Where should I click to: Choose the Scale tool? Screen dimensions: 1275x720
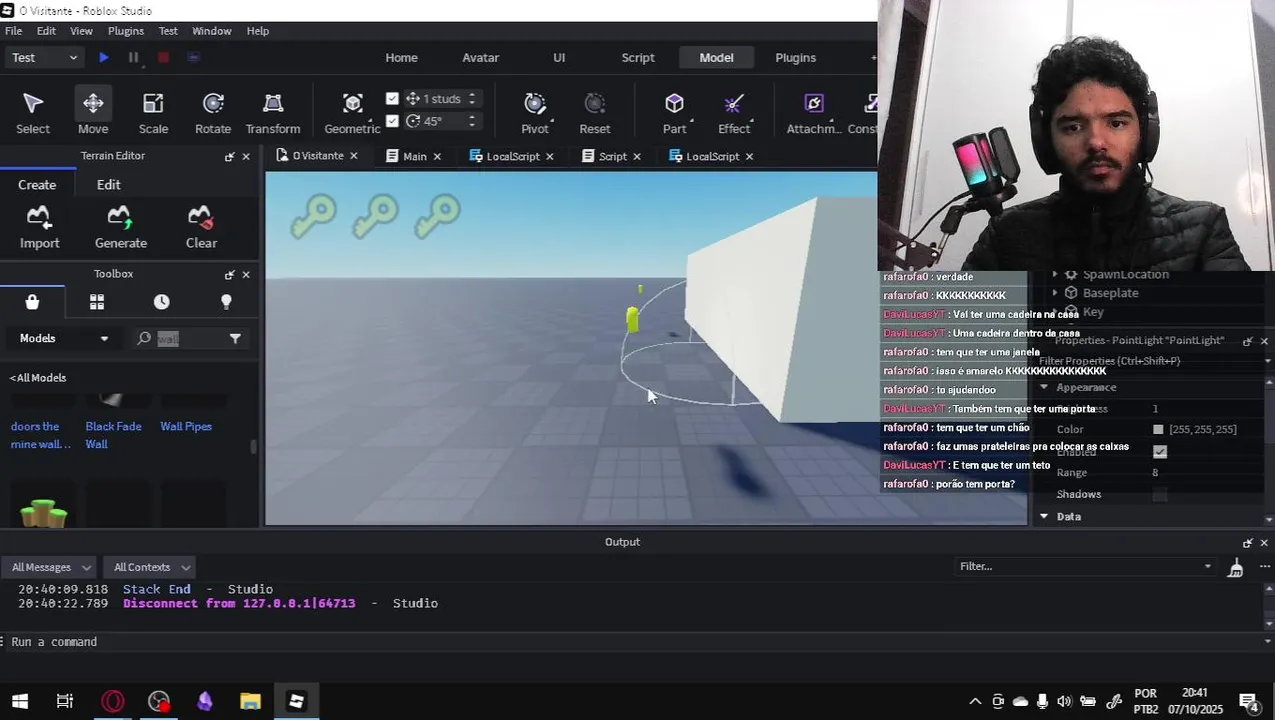tap(153, 112)
